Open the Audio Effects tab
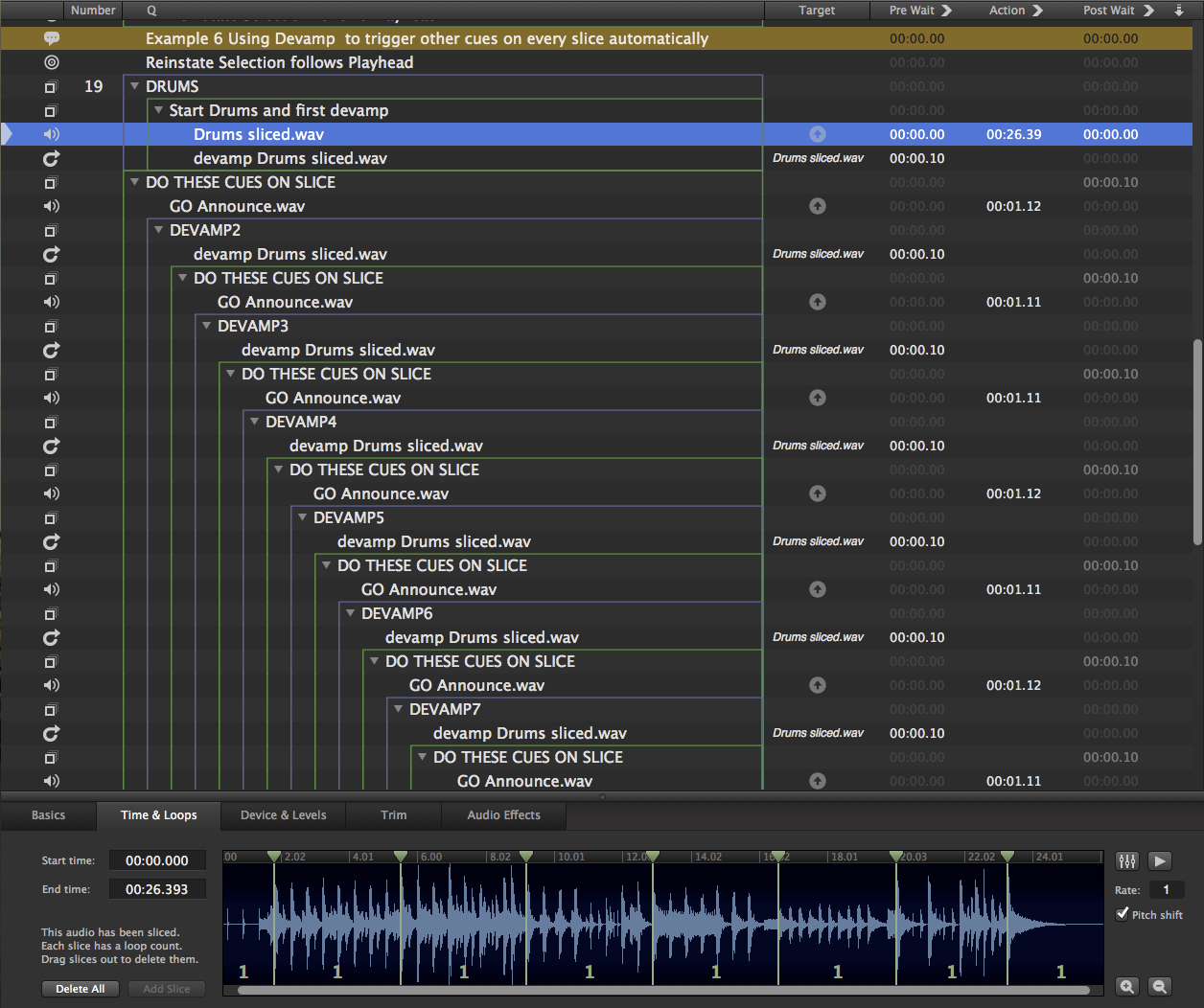The width and height of the screenshot is (1204, 1008). point(503,815)
